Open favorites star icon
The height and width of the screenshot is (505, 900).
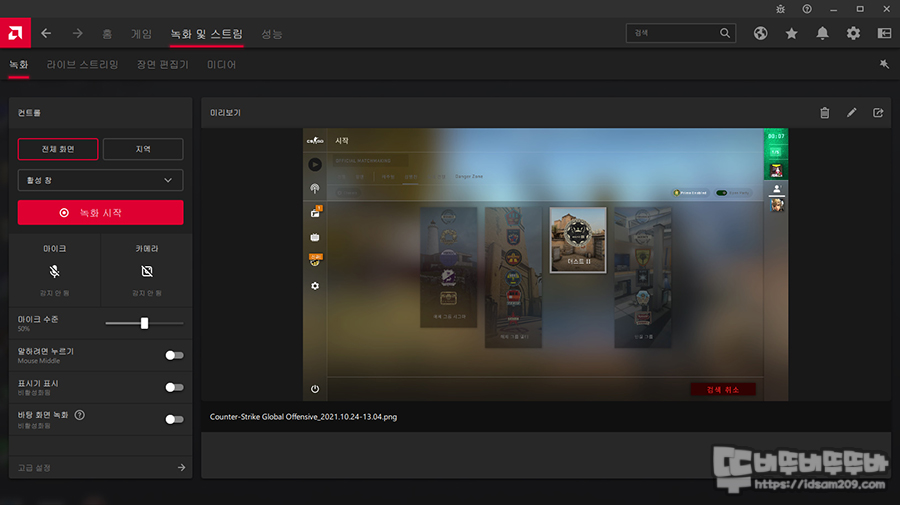792,33
